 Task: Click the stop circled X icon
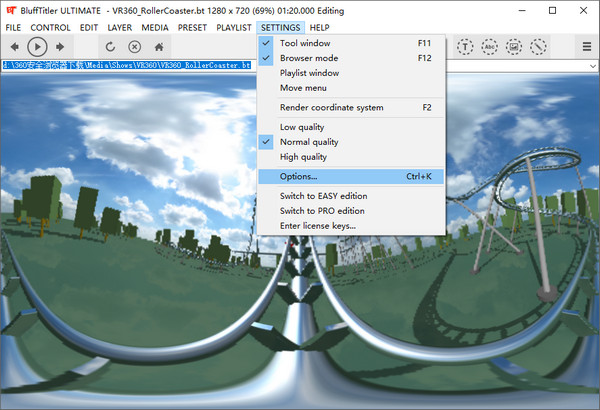[x=134, y=47]
